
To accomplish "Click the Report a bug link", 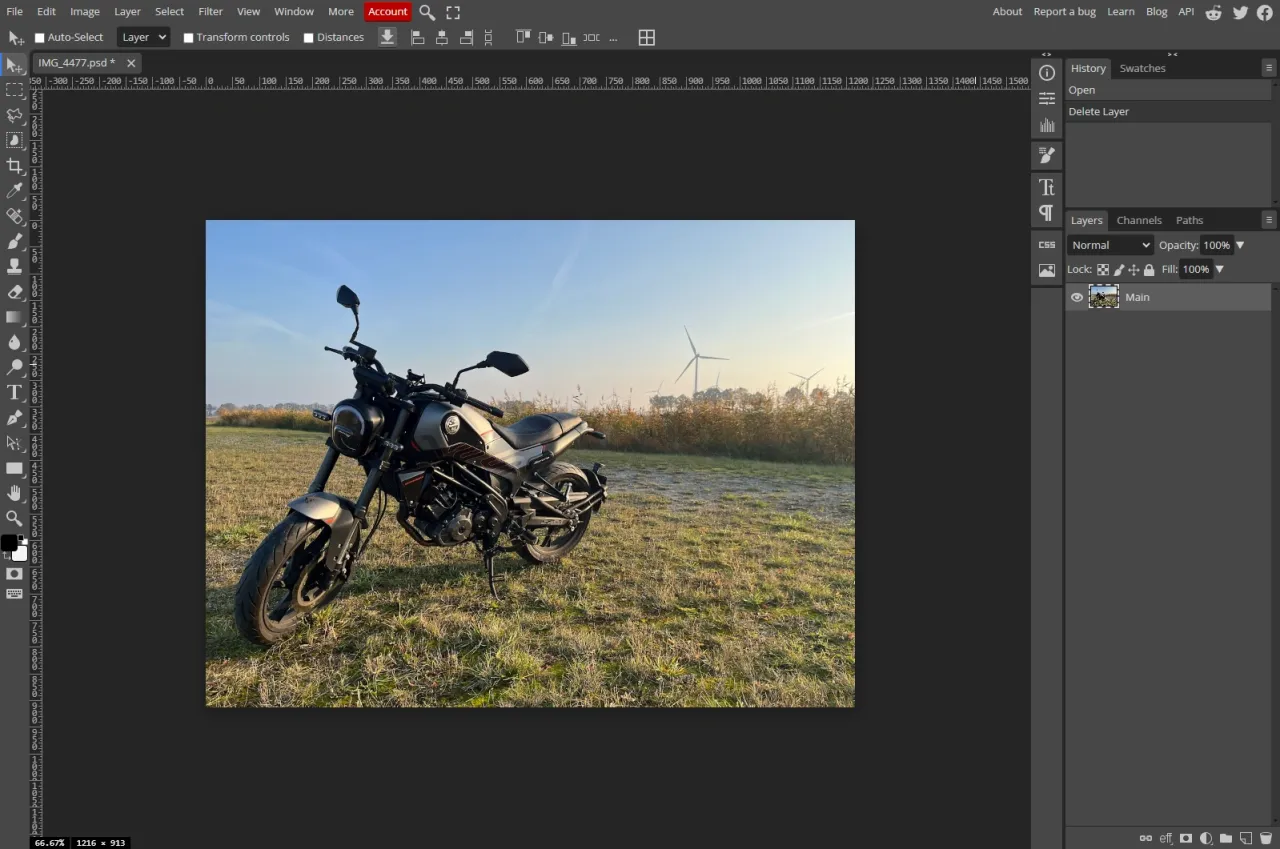I will point(1064,11).
